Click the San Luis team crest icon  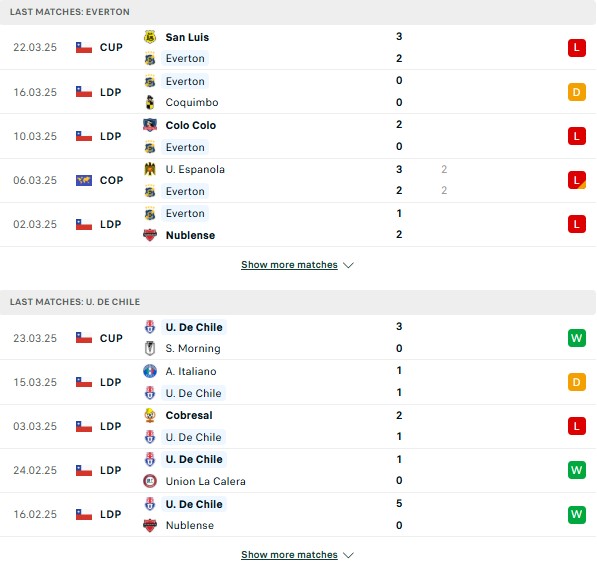[x=150, y=37]
